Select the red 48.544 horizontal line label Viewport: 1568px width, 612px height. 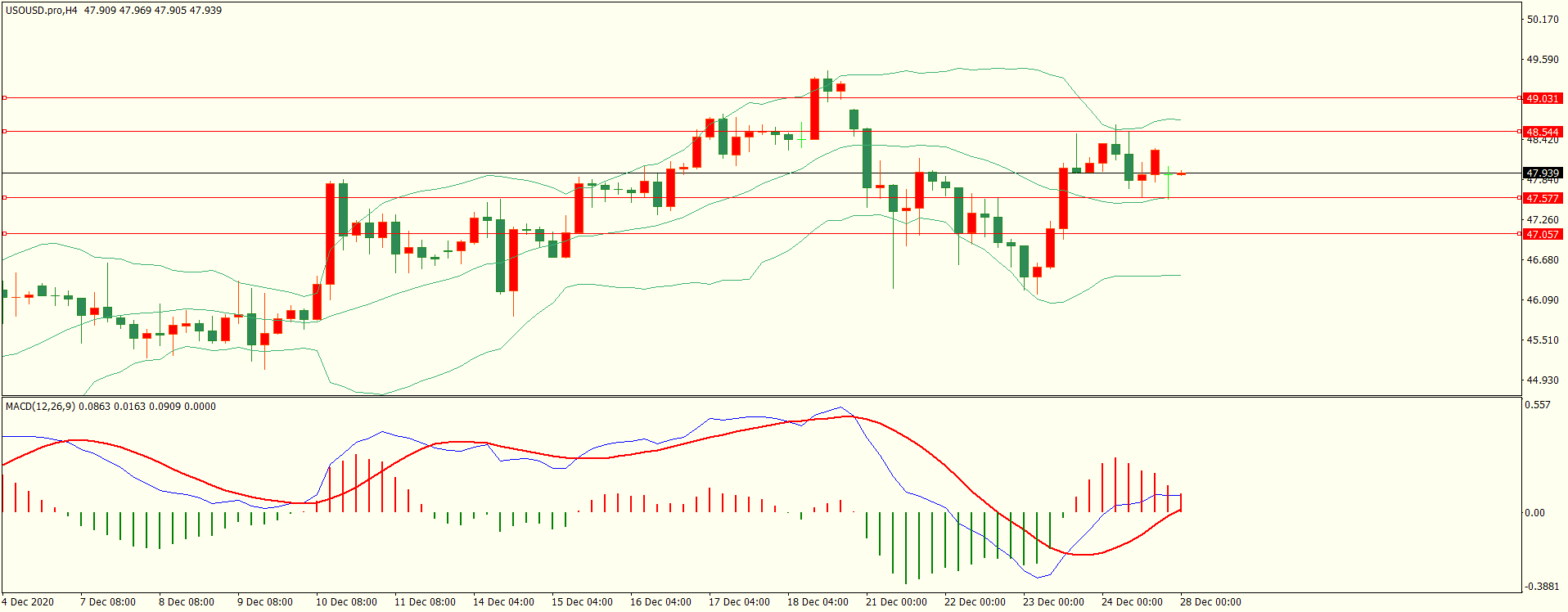click(x=1542, y=132)
